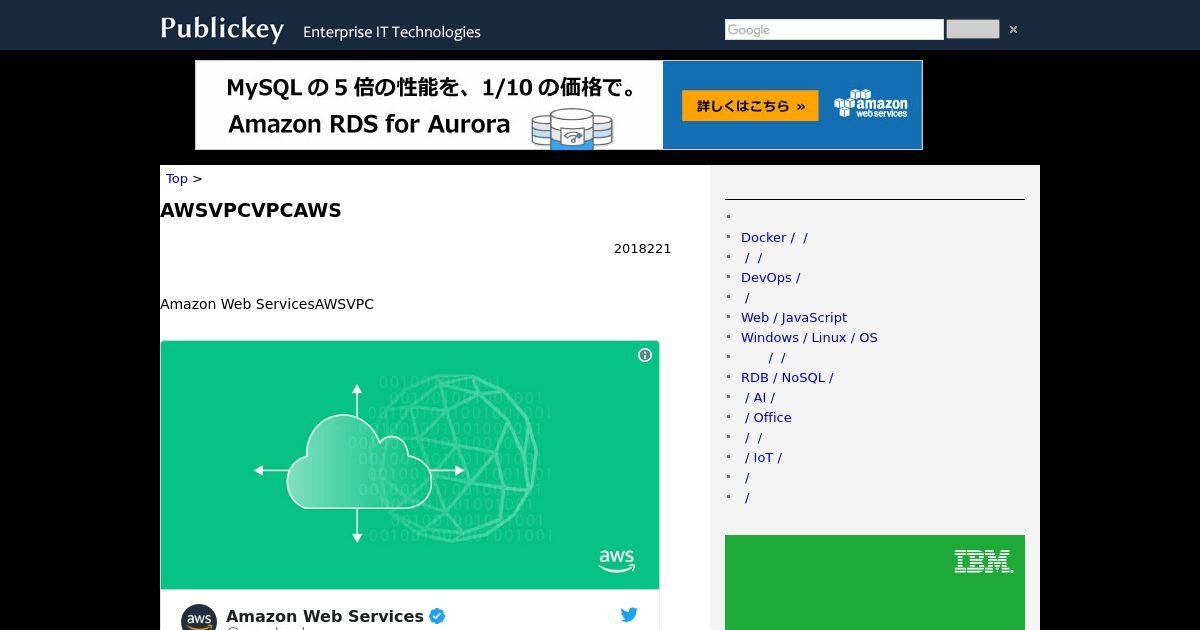Click the AWSVPCVPCAWS article headline
The width and height of the screenshot is (1200, 630).
tap(251, 210)
